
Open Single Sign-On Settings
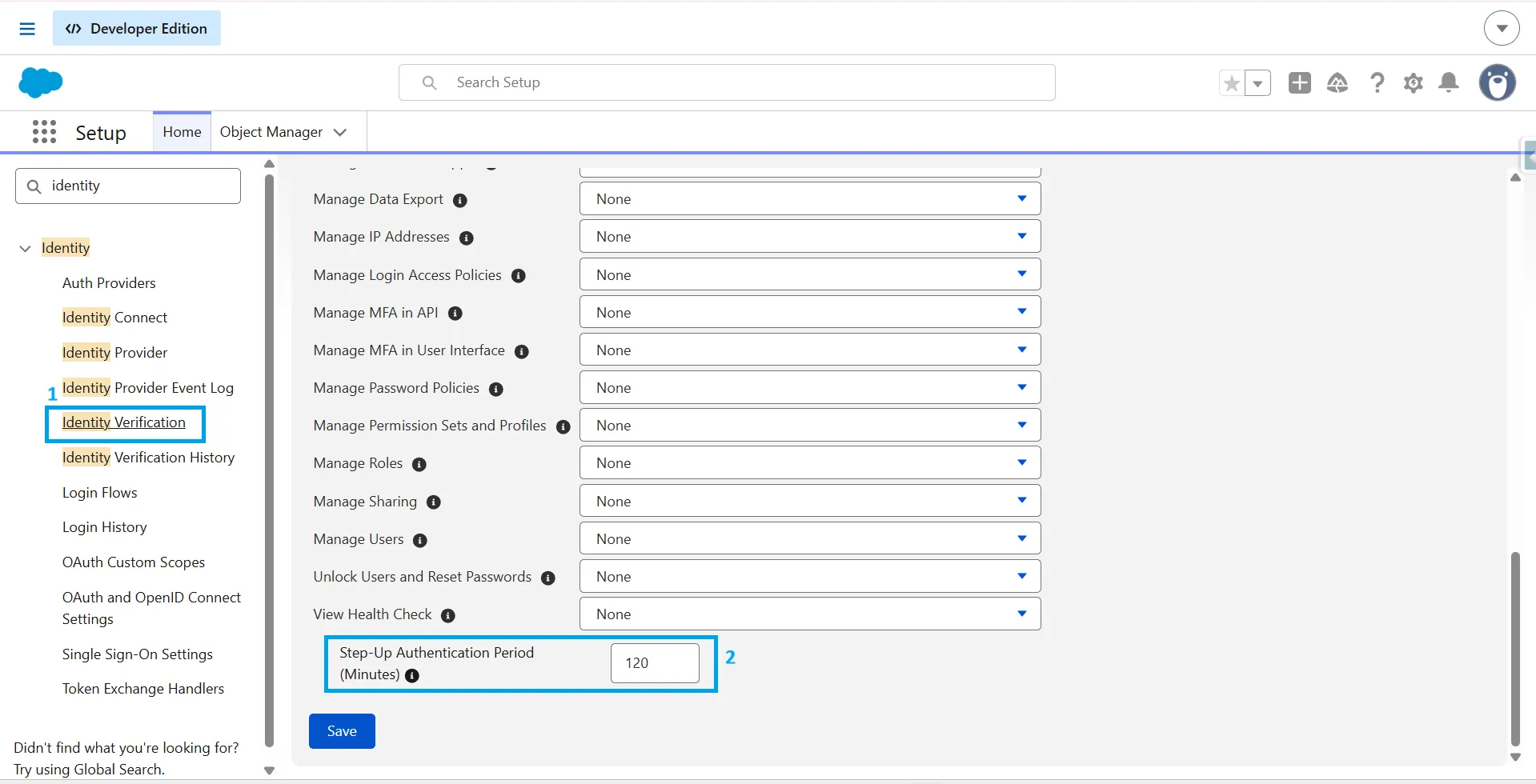point(138,654)
